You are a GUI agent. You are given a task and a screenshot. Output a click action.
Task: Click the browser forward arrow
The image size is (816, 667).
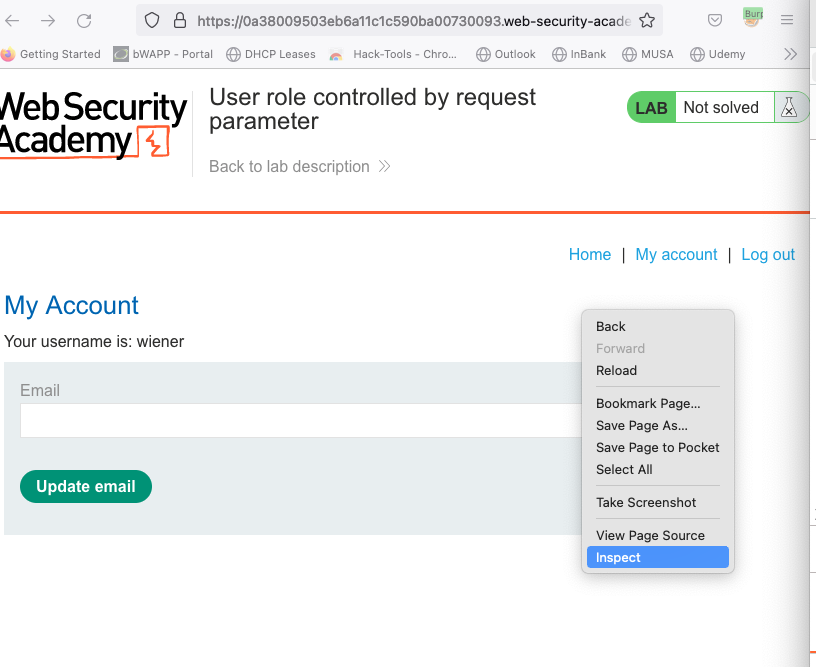tap(48, 21)
